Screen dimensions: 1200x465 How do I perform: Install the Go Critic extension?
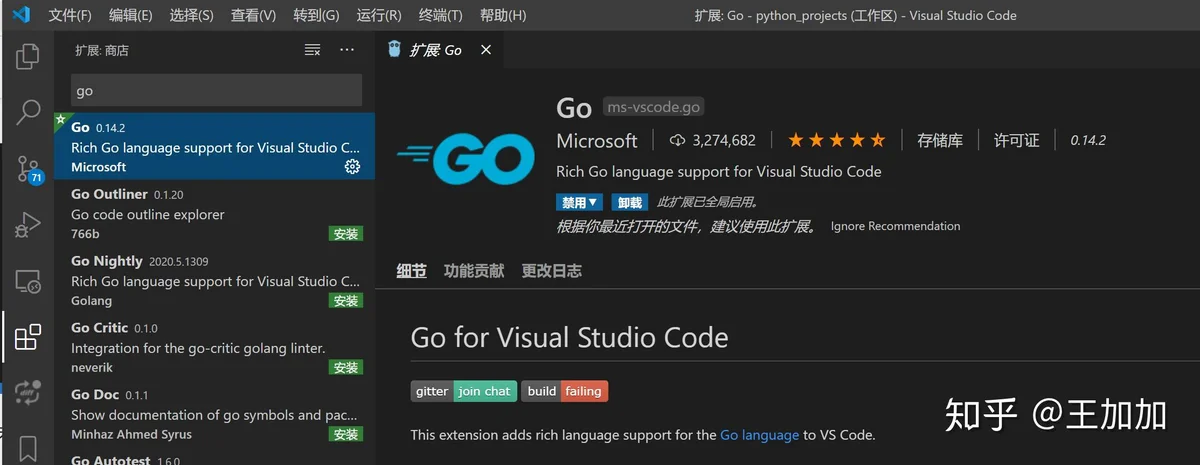click(346, 368)
